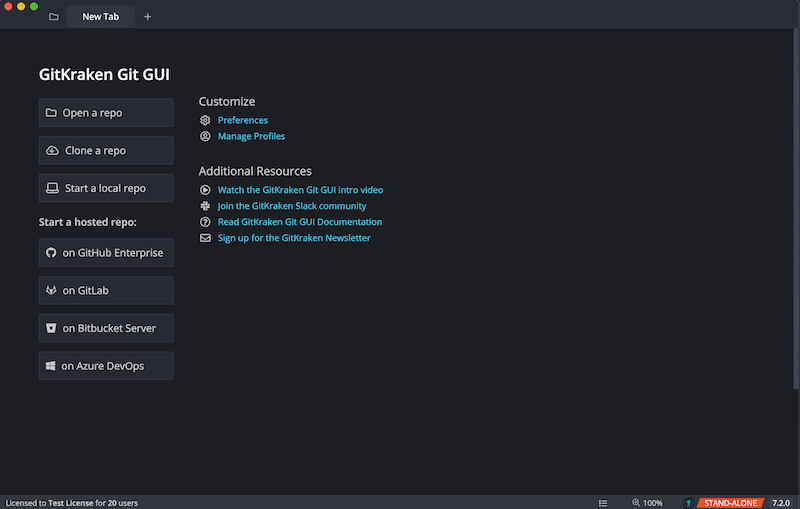Click the GitKraken logo icon in status bar
The width and height of the screenshot is (800, 509).
pyautogui.click(x=688, y=502)
